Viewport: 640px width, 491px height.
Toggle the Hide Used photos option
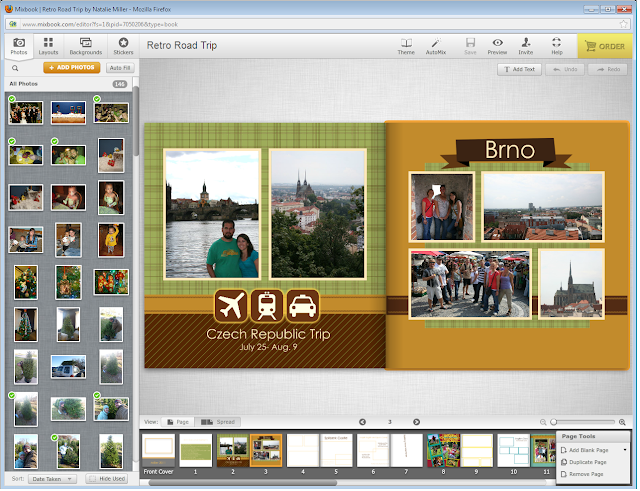tap(107, 479)
